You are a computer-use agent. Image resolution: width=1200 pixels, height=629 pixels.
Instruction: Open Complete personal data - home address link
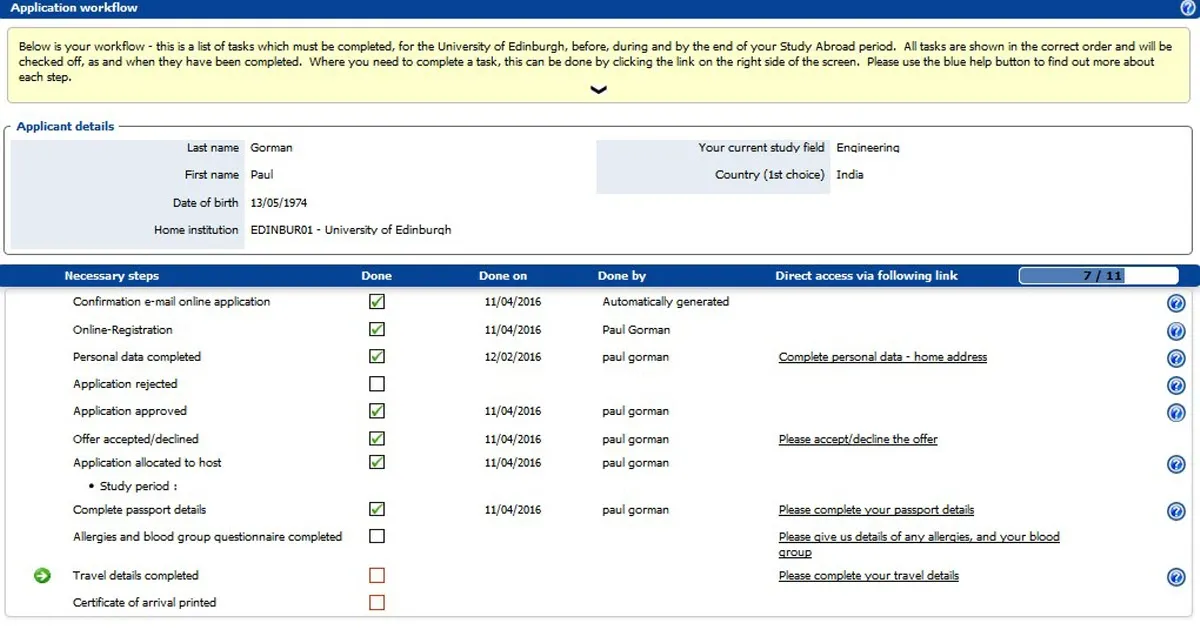[883, 357]
